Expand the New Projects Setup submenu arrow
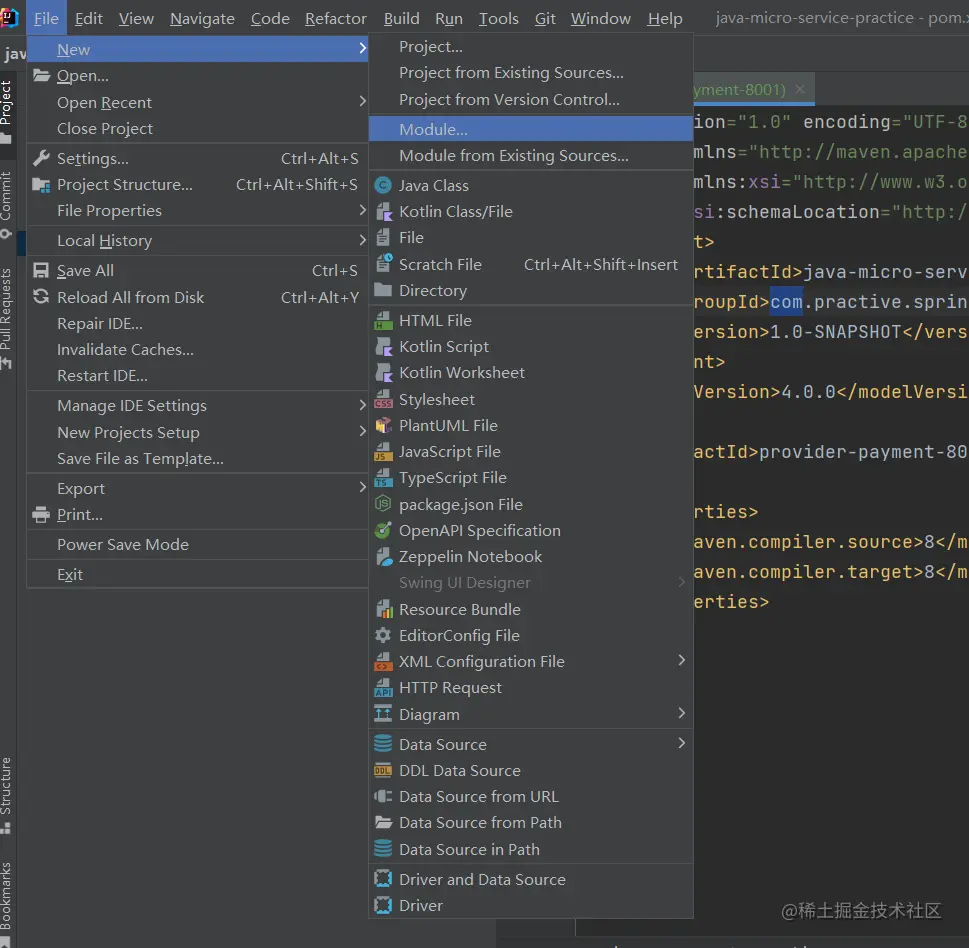 click(362, 431)
